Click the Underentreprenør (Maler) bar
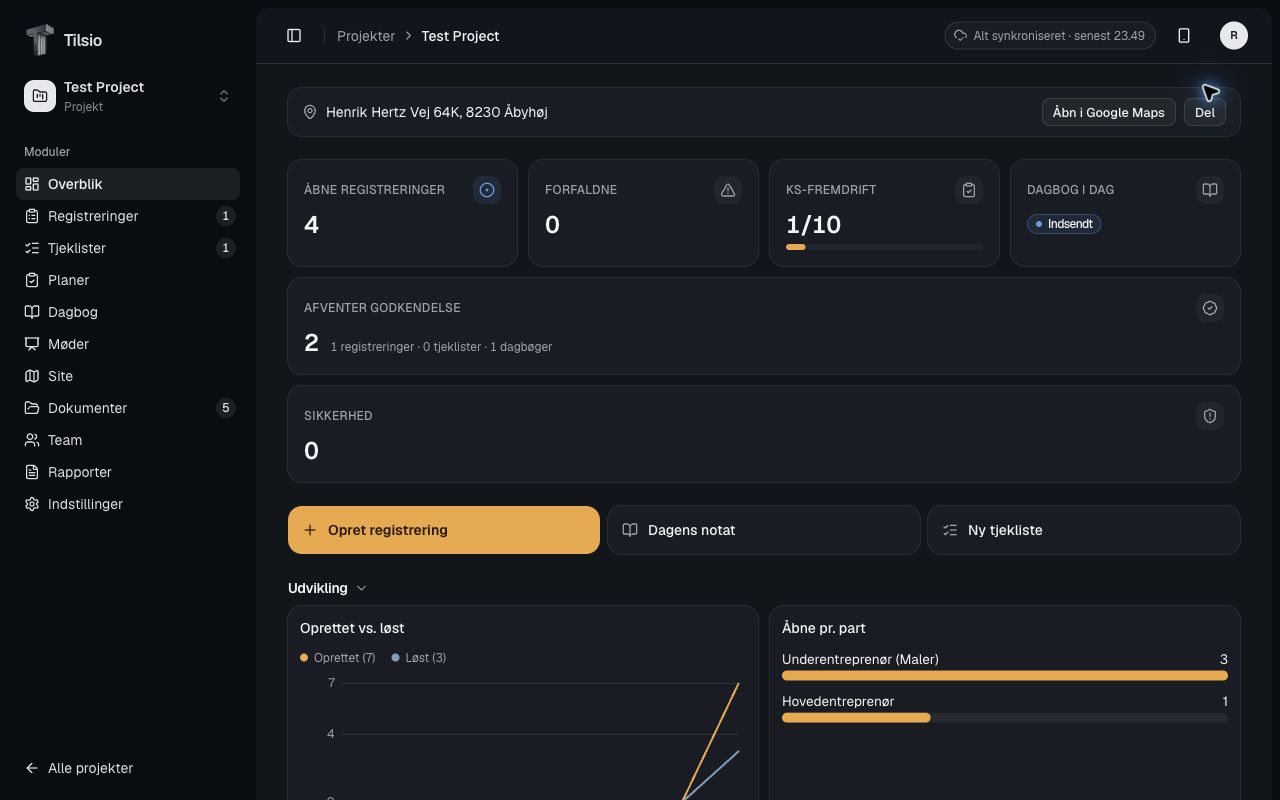 click(x=1005, y=676)
